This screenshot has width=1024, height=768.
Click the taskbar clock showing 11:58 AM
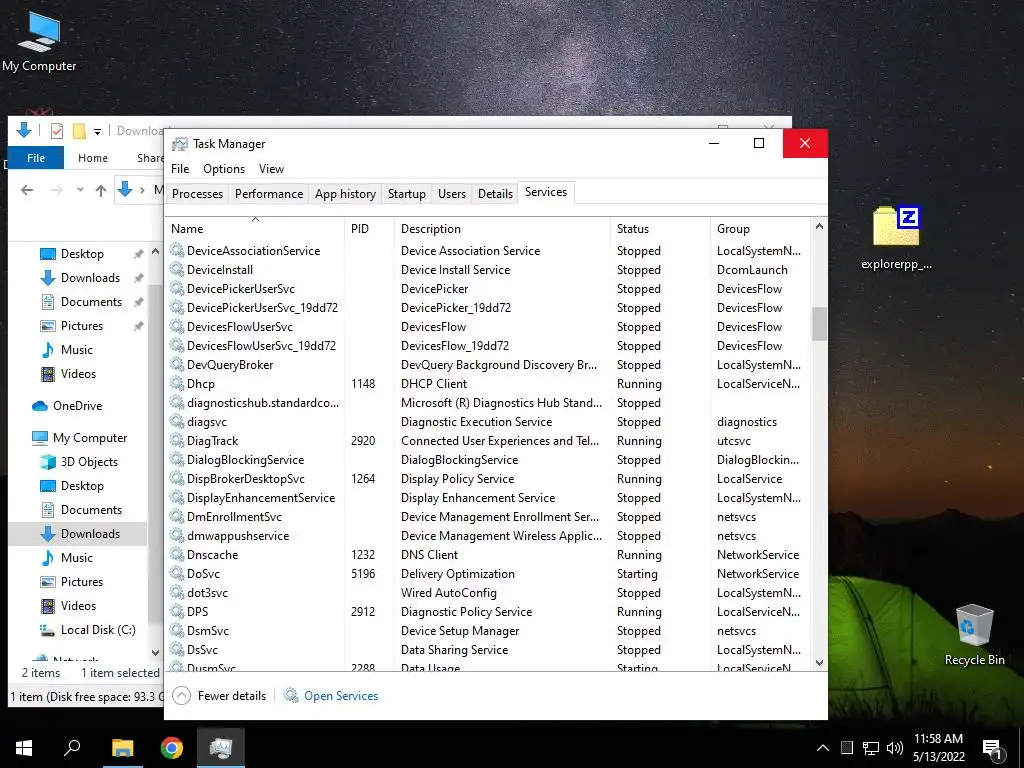(x=938, y=748)
